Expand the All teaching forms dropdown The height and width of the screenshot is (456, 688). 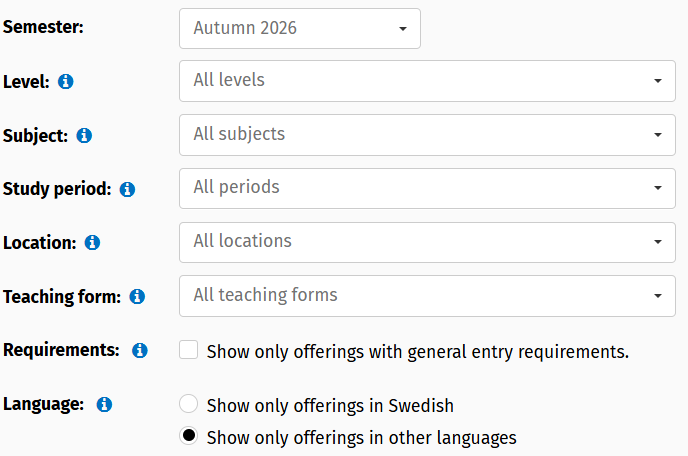coord(427,295)
